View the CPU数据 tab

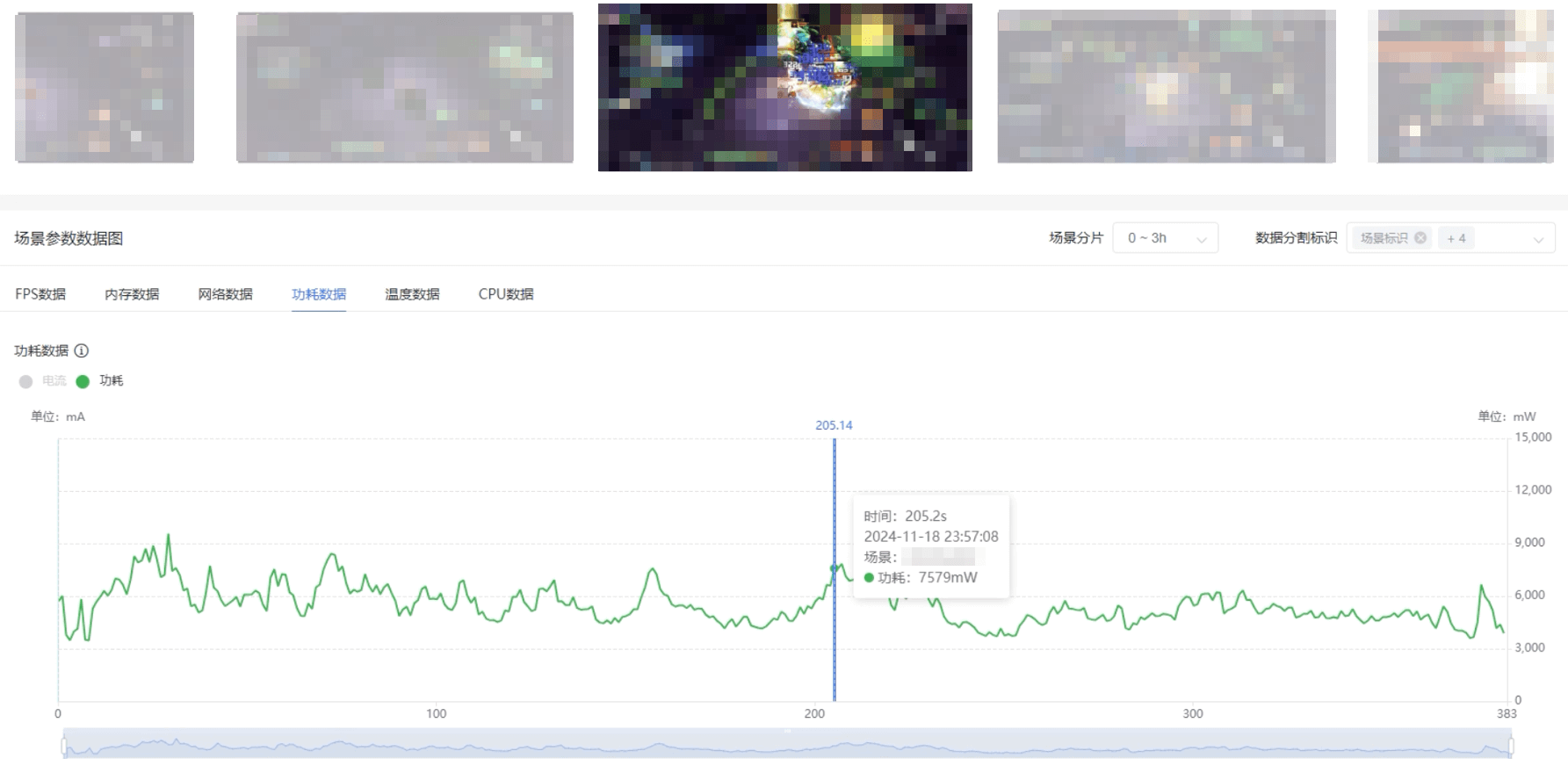[506, 294]
